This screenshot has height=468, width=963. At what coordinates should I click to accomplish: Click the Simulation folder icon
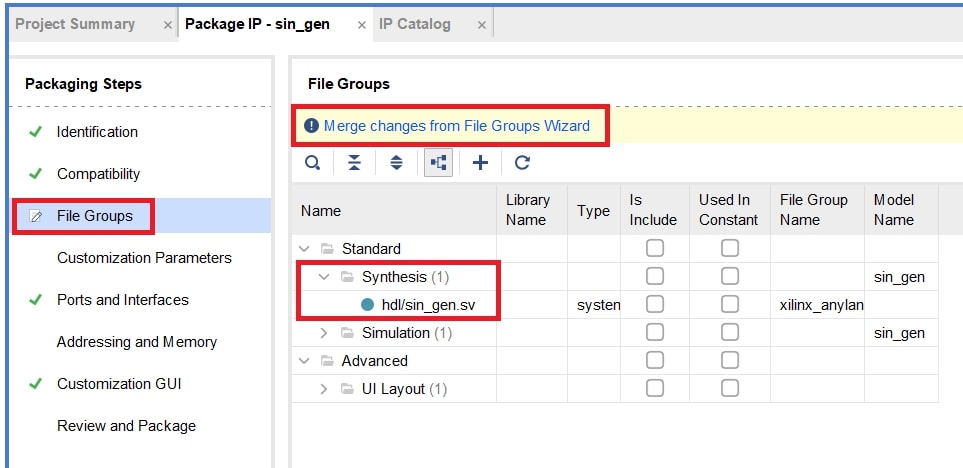347,333
